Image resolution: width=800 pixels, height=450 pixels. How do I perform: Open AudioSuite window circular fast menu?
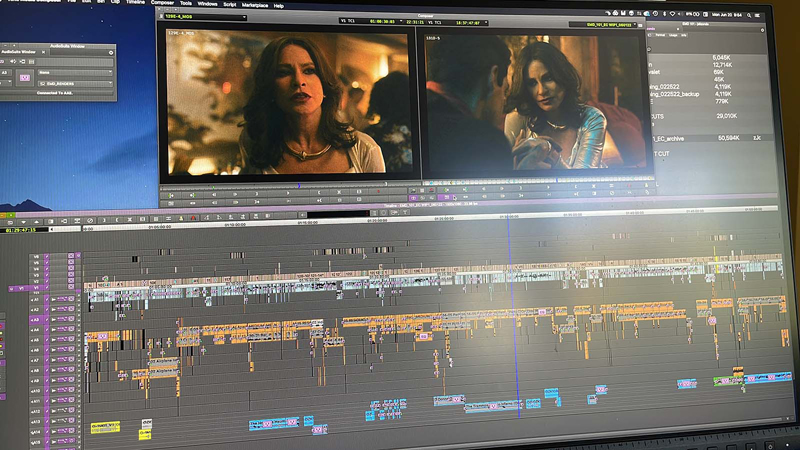click(x=111, y=53)
